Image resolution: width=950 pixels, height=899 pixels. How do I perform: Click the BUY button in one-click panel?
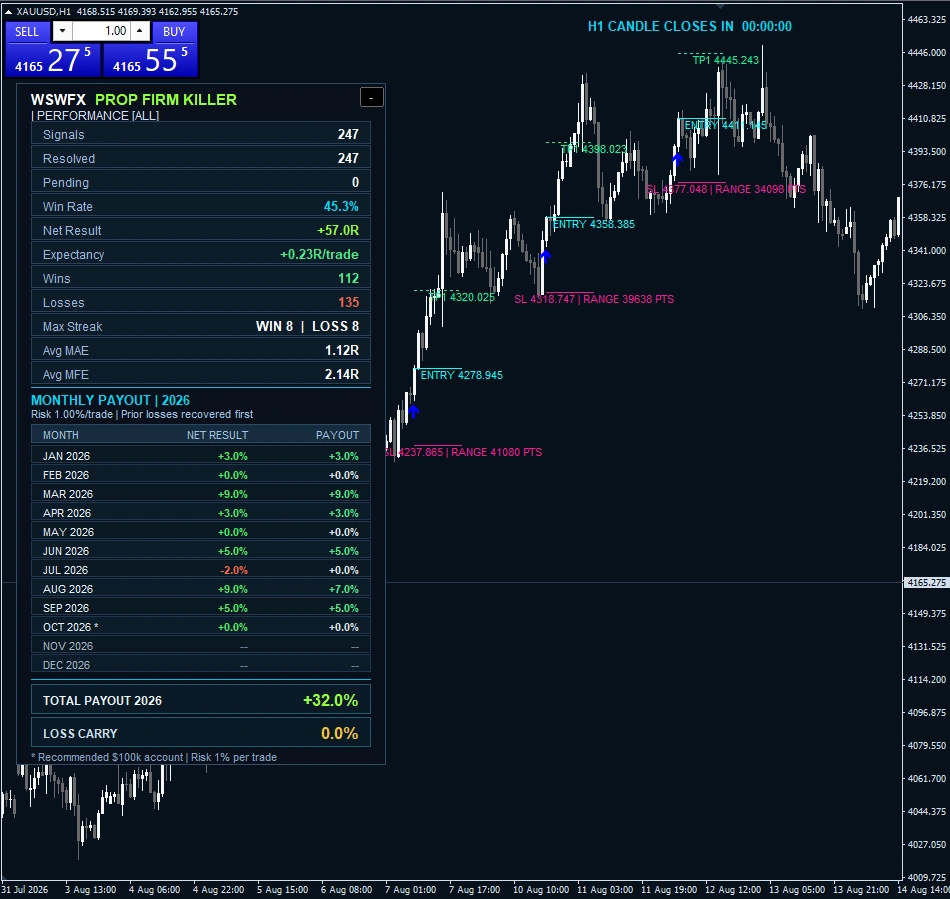(x=174, y=32)
